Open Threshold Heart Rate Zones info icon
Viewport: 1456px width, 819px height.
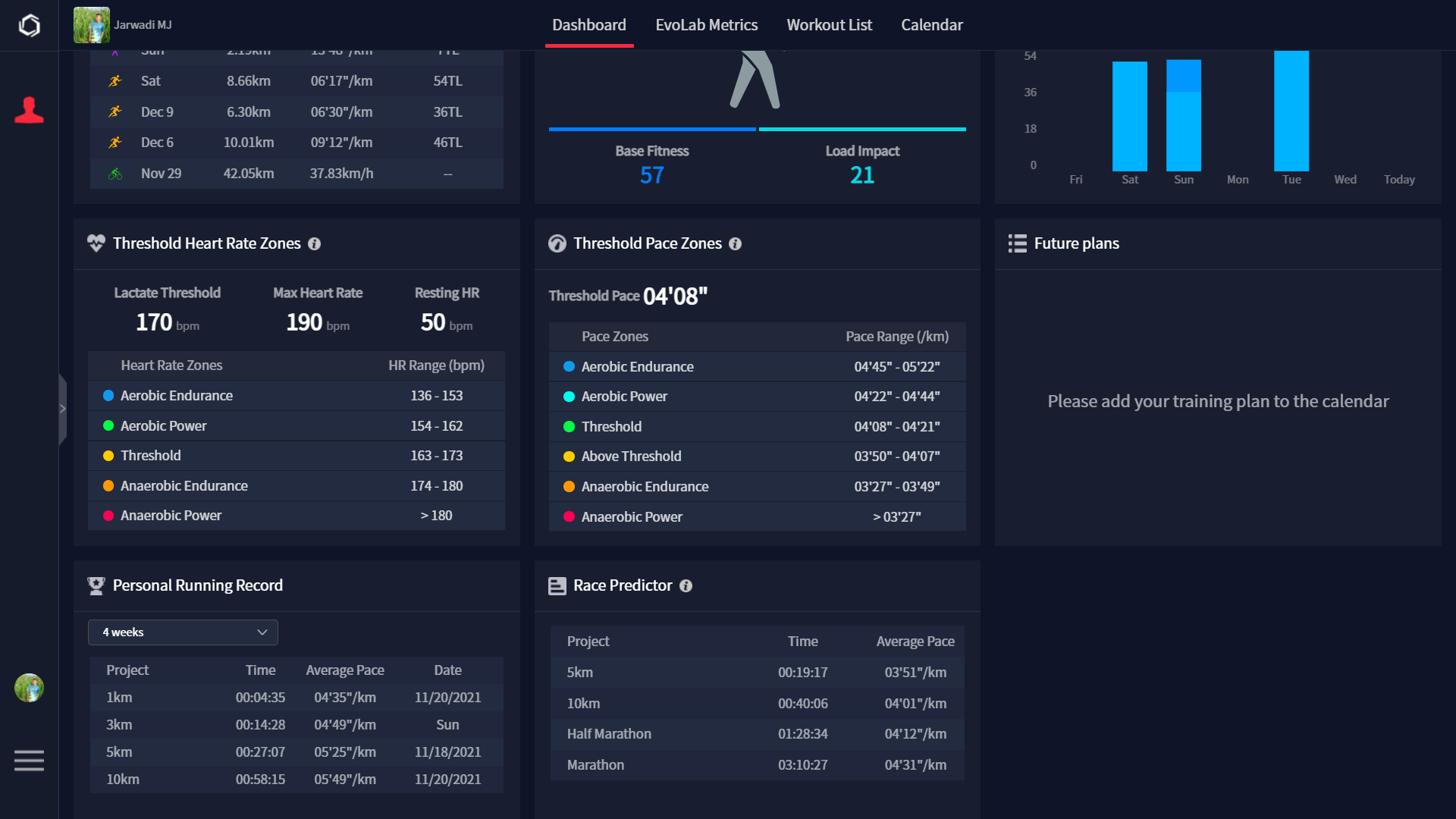pyautogui.click(x=314, y=244)
